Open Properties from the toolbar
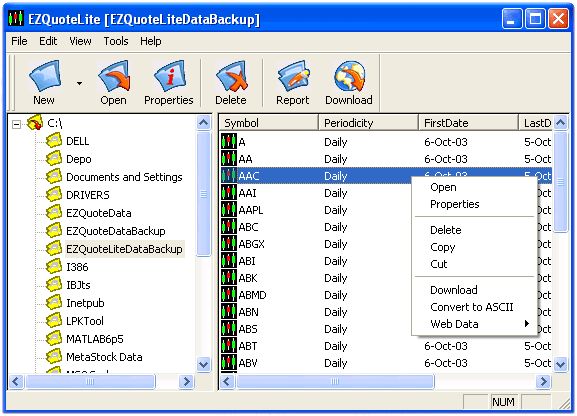Viewport: 577px width, 416px height. click(169, 76)
